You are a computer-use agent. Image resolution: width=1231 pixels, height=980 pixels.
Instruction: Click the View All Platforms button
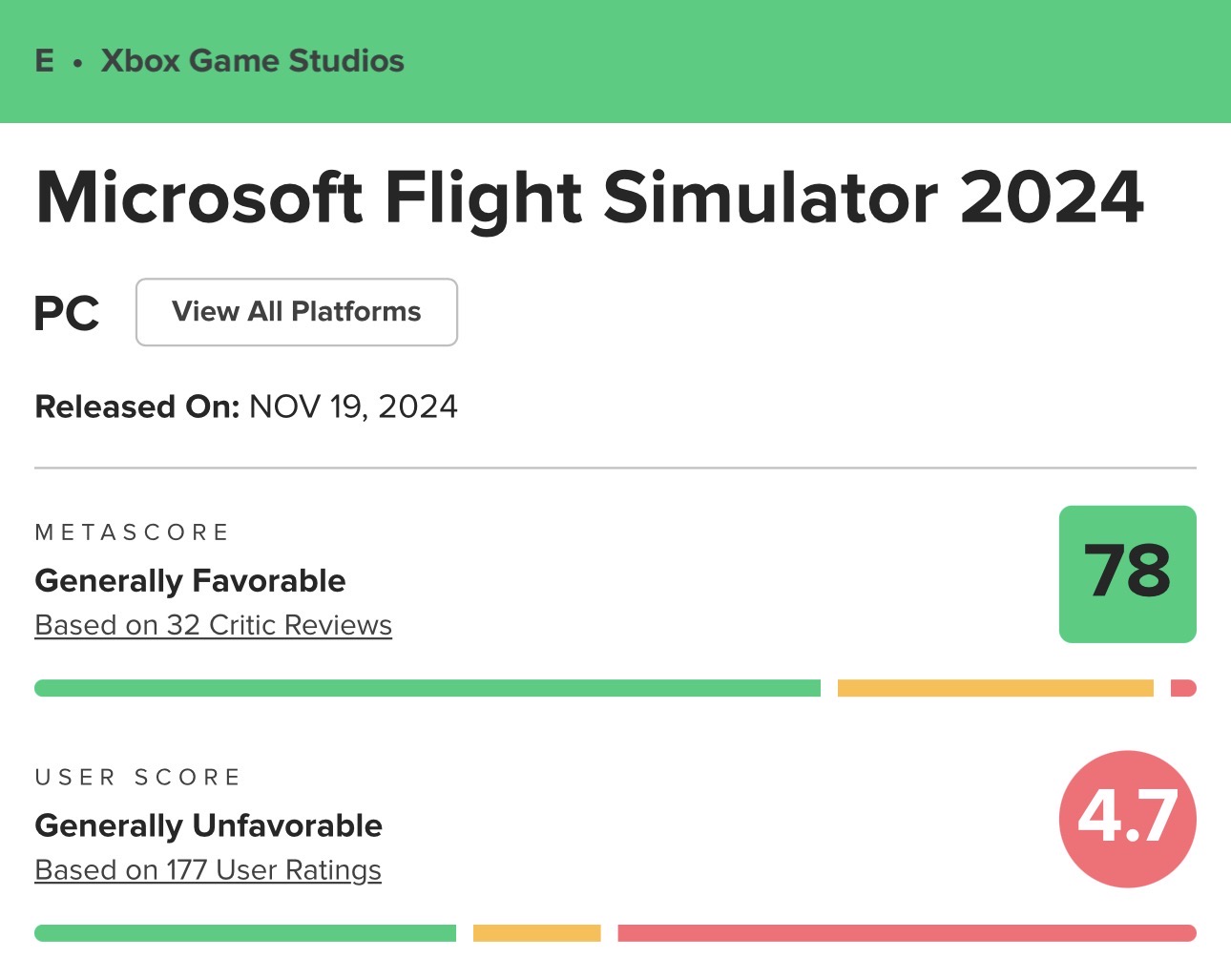coord(296,312)
